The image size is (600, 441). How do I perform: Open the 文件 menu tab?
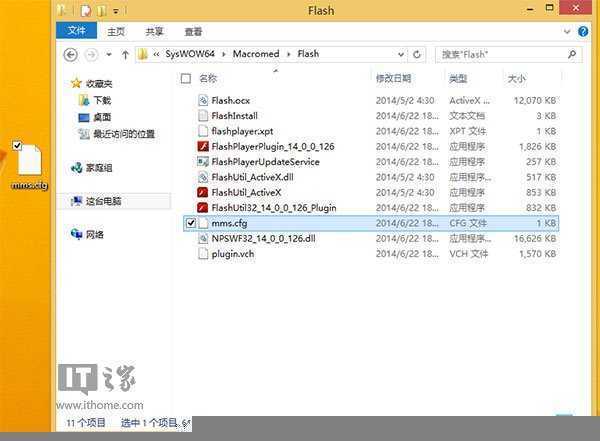click(x=76, y=30)
